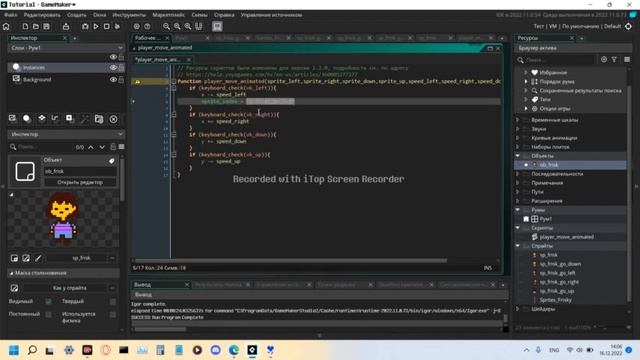Create new instance layer icon

pos(27,119)
